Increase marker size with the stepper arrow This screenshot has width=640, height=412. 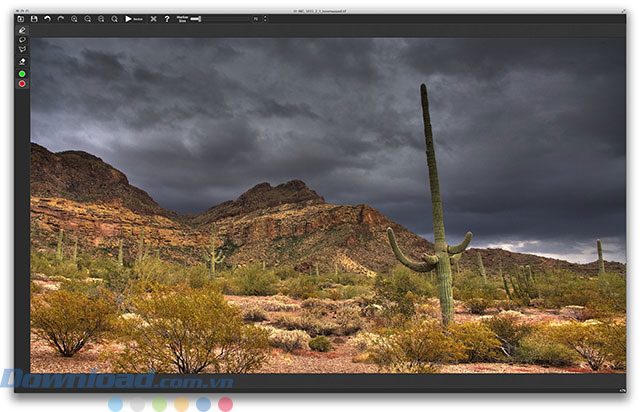click(265, 16)
